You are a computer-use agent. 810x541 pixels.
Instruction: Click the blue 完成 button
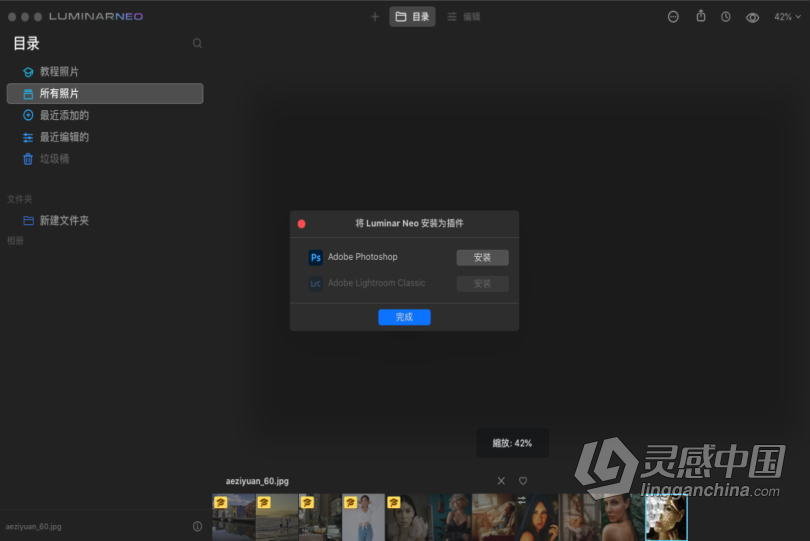(404, 317)
